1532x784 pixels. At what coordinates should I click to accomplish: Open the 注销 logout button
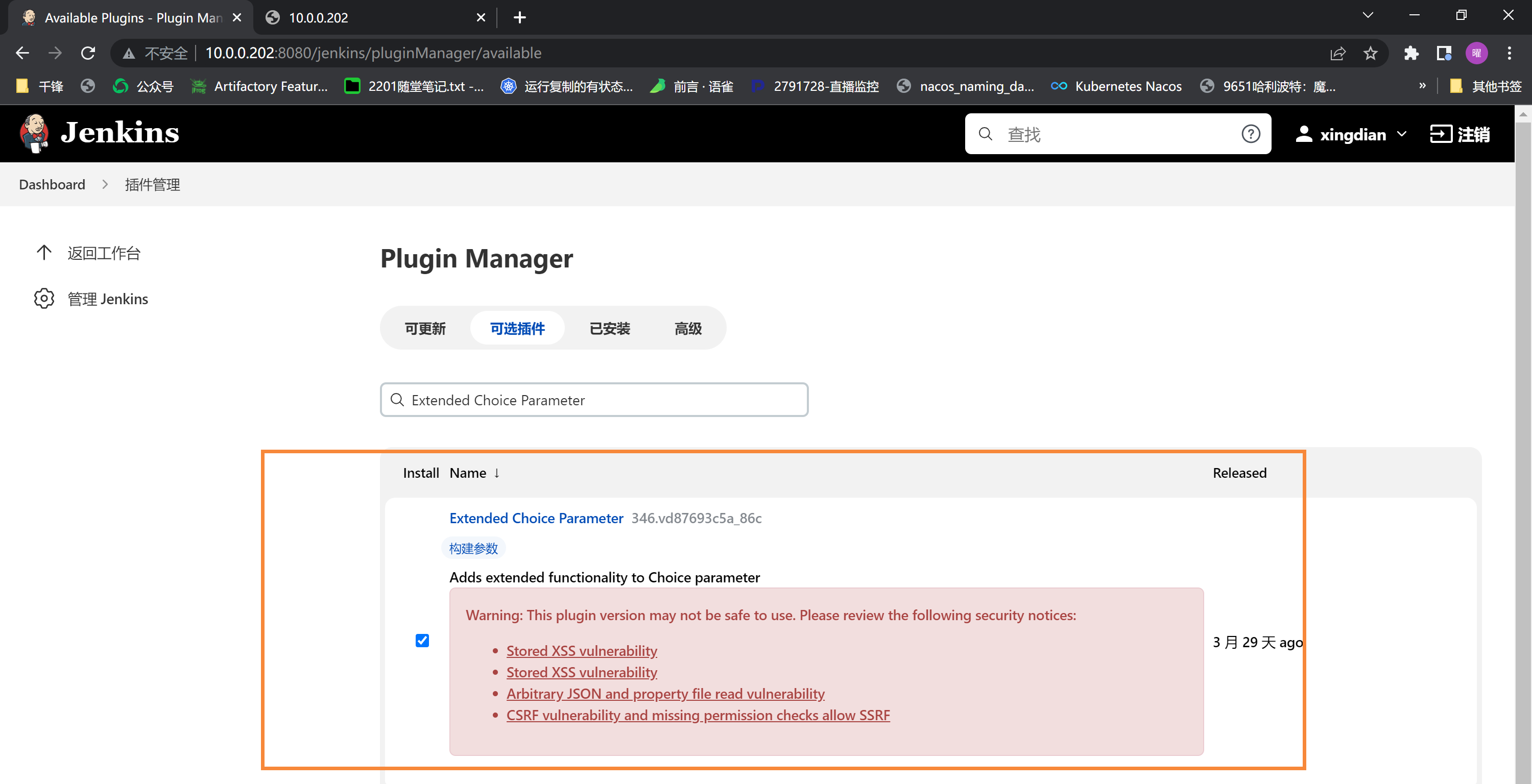pyautogui.click(x=1460, y=133)
